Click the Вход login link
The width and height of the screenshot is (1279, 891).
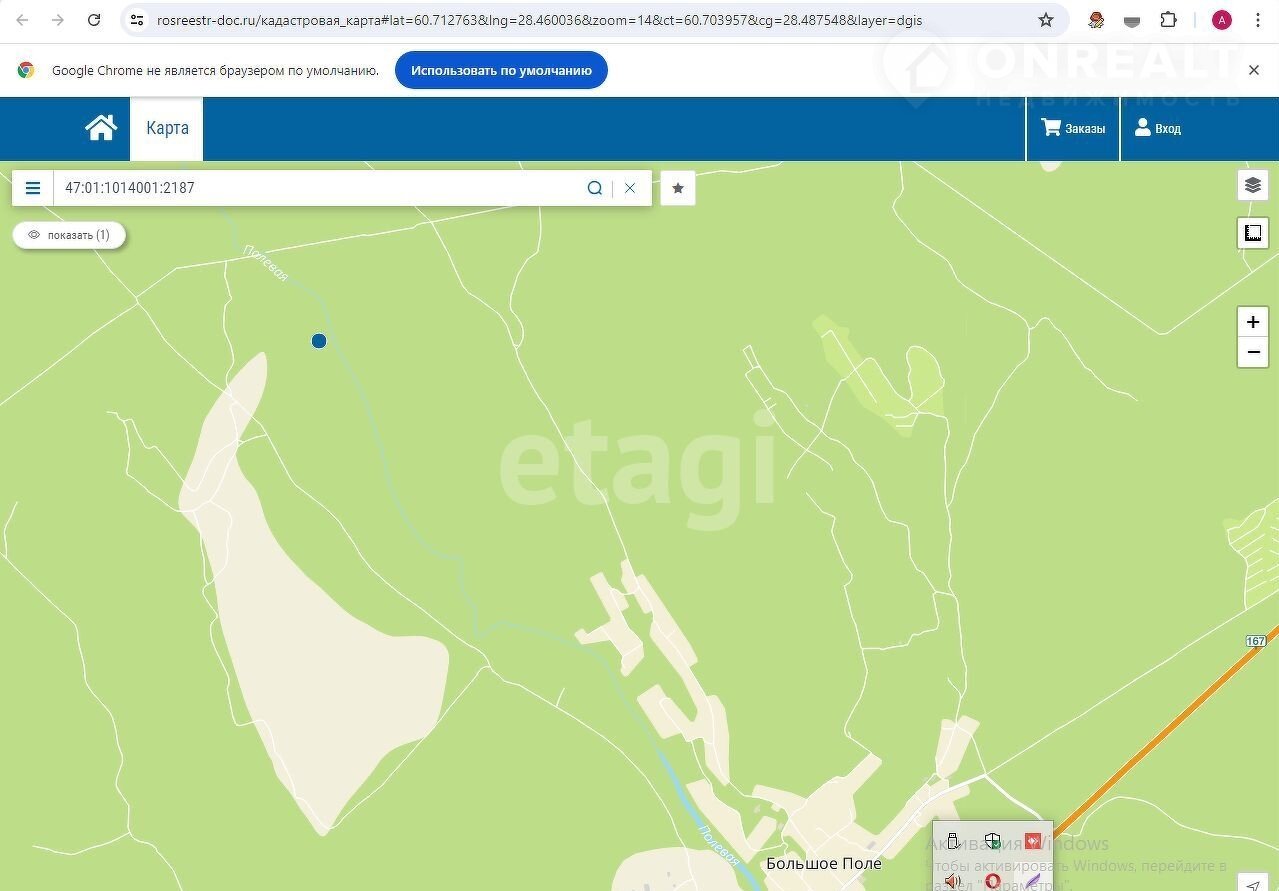coord(1157,128)
